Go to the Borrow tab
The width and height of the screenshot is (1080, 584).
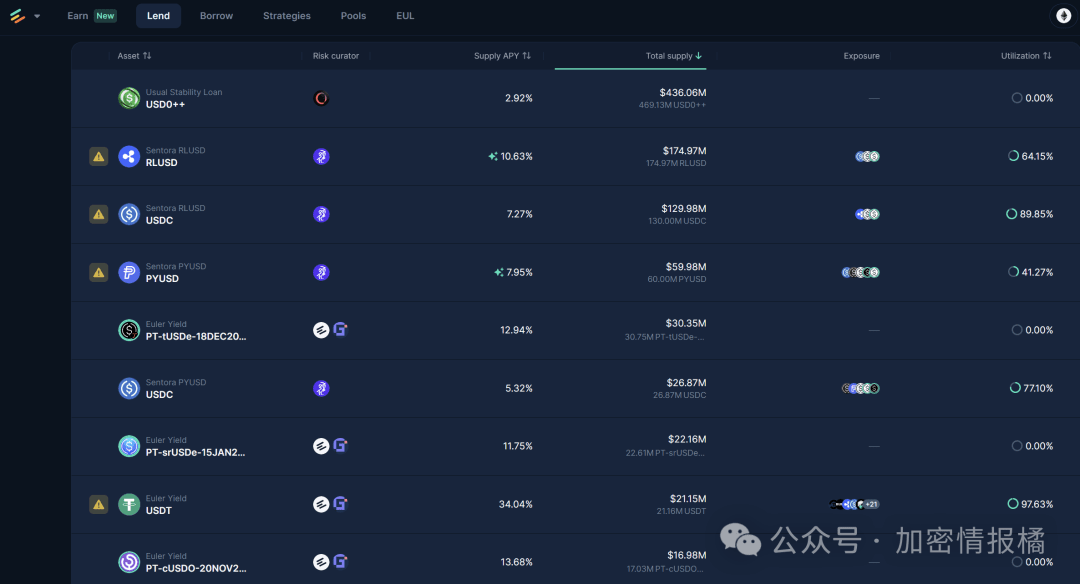216,16
